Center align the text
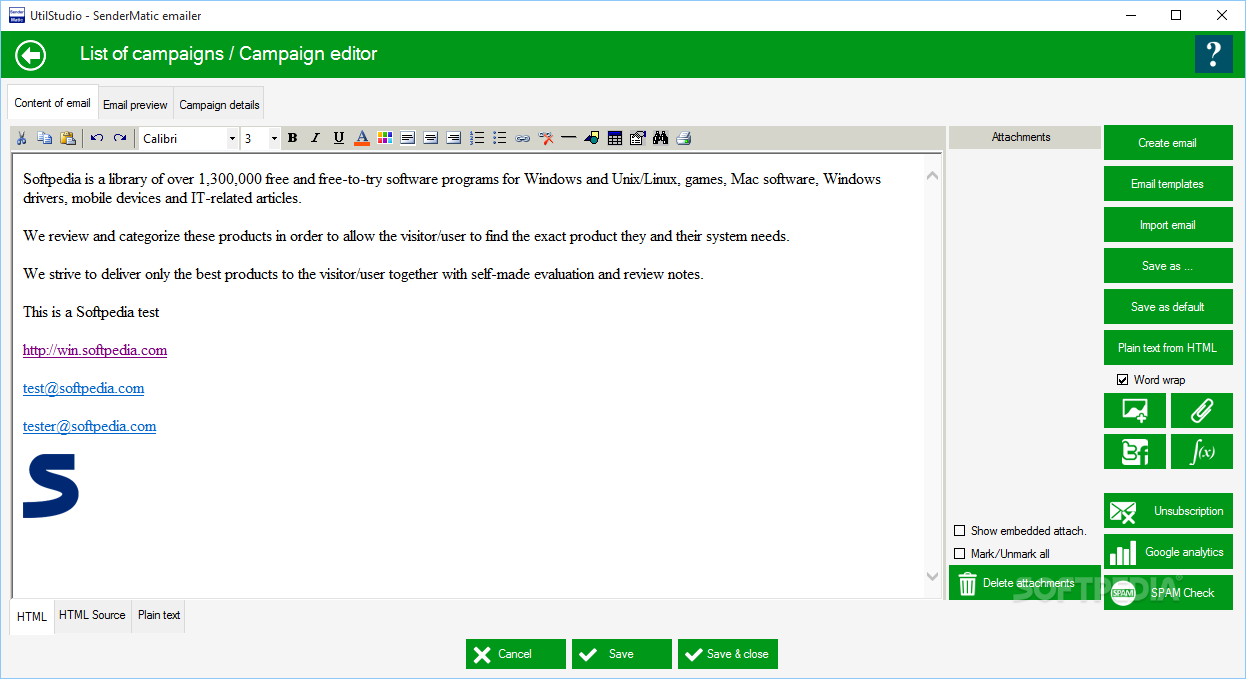 click(x=431, y=138)
